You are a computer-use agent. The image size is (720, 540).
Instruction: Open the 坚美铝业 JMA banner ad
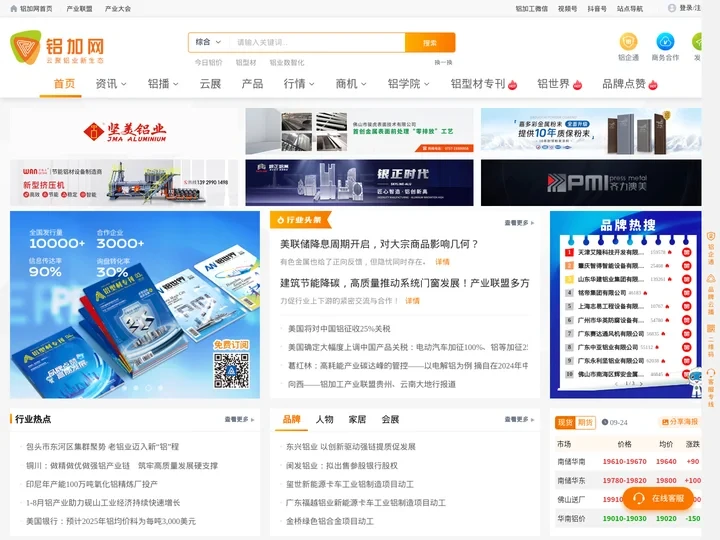coord(124,131)
